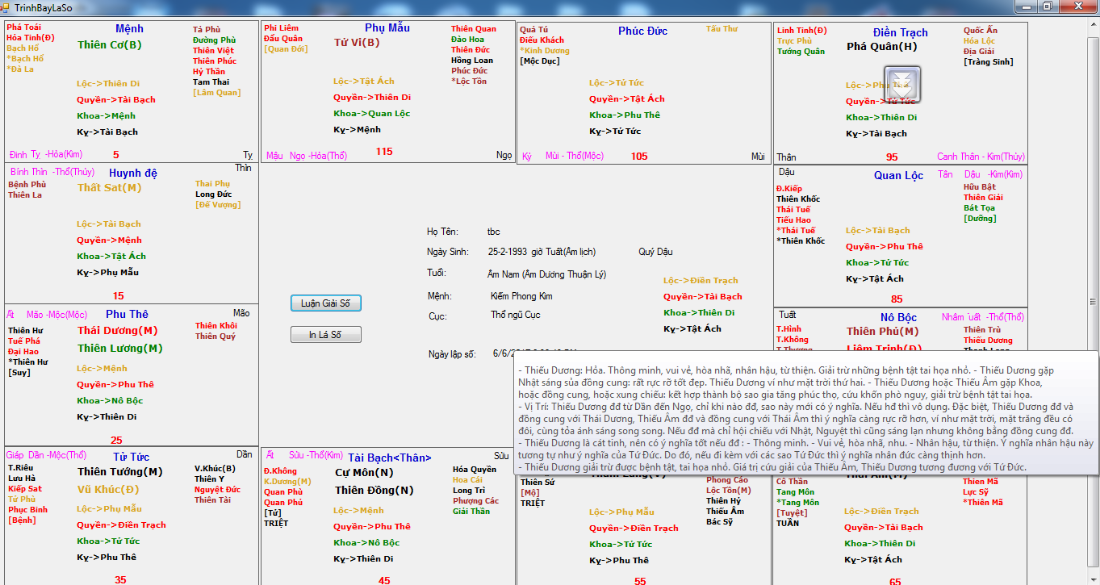
Task: Maximize the TrinhBayLaSo window
Action: tap(1048, 6)
